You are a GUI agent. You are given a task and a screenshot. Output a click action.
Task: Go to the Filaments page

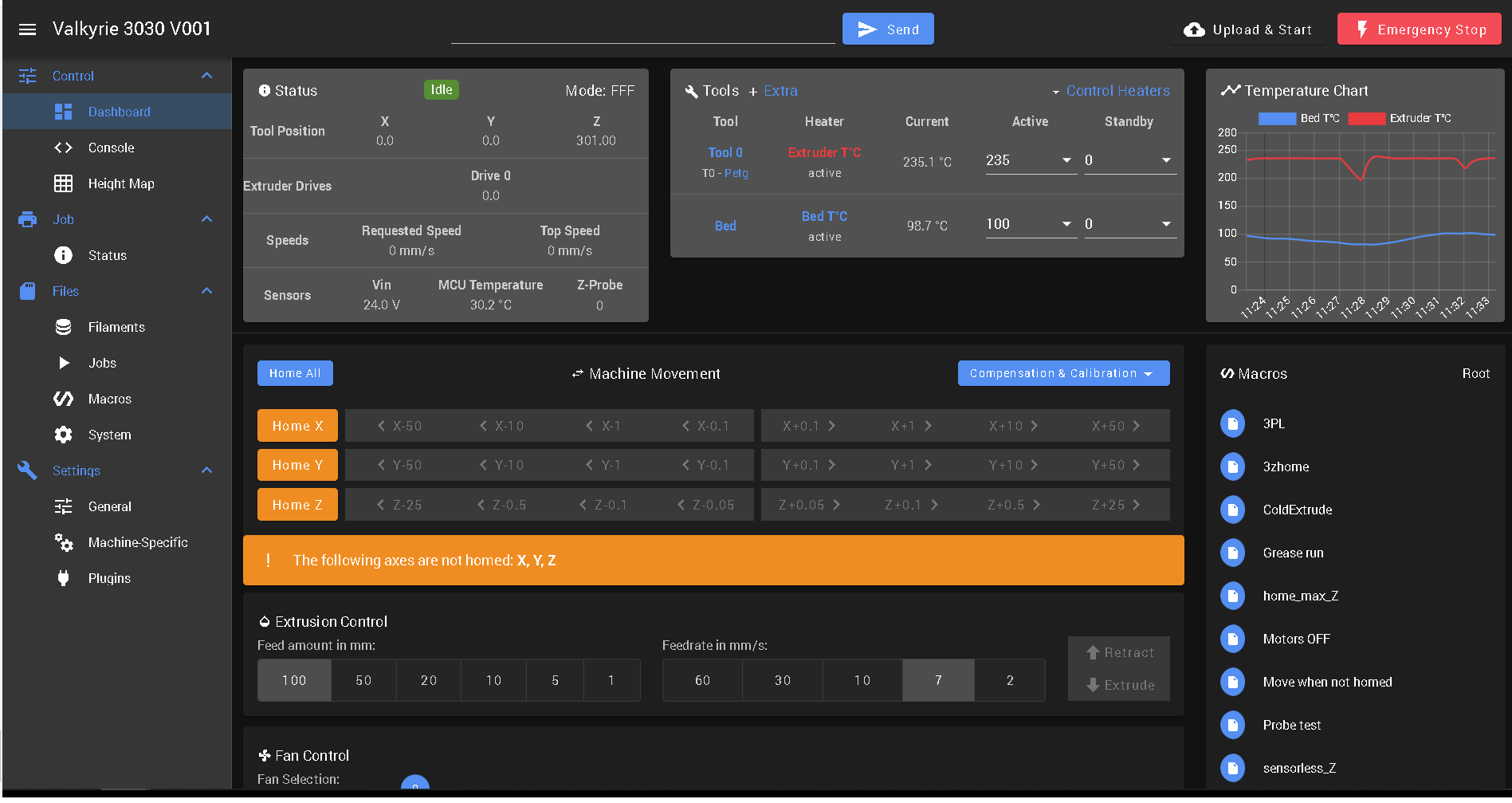116,327
